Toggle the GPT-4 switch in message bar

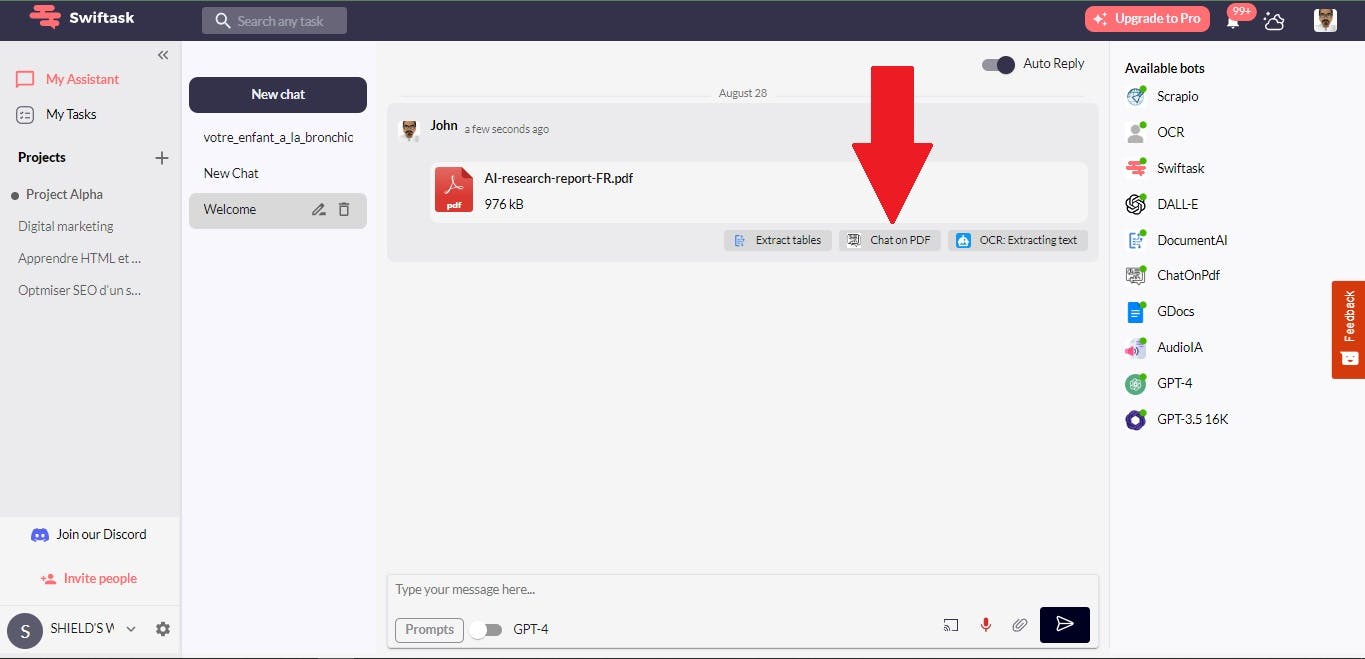click(x=485, y=630)
